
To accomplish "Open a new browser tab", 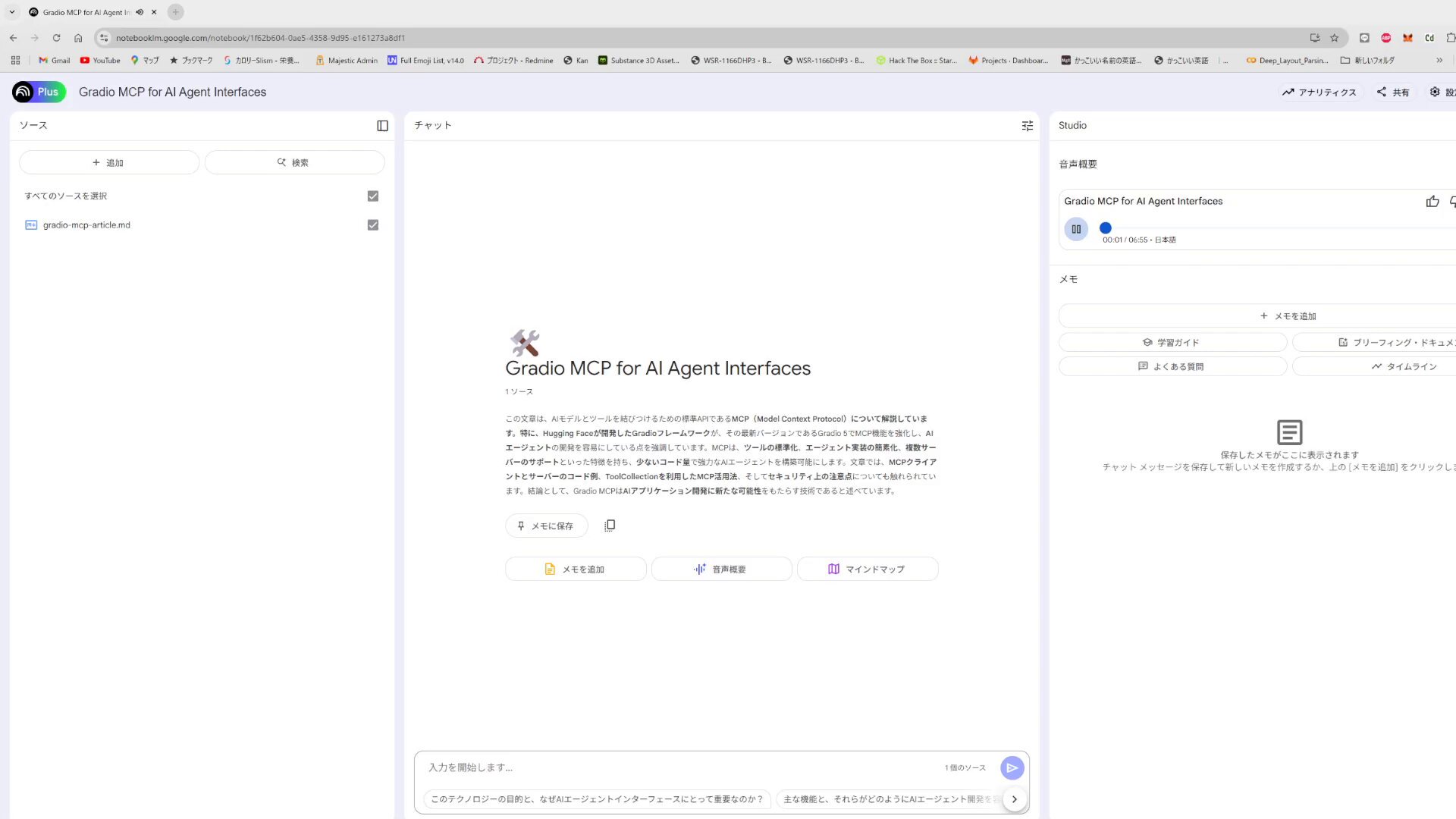I will click(175, 12).
